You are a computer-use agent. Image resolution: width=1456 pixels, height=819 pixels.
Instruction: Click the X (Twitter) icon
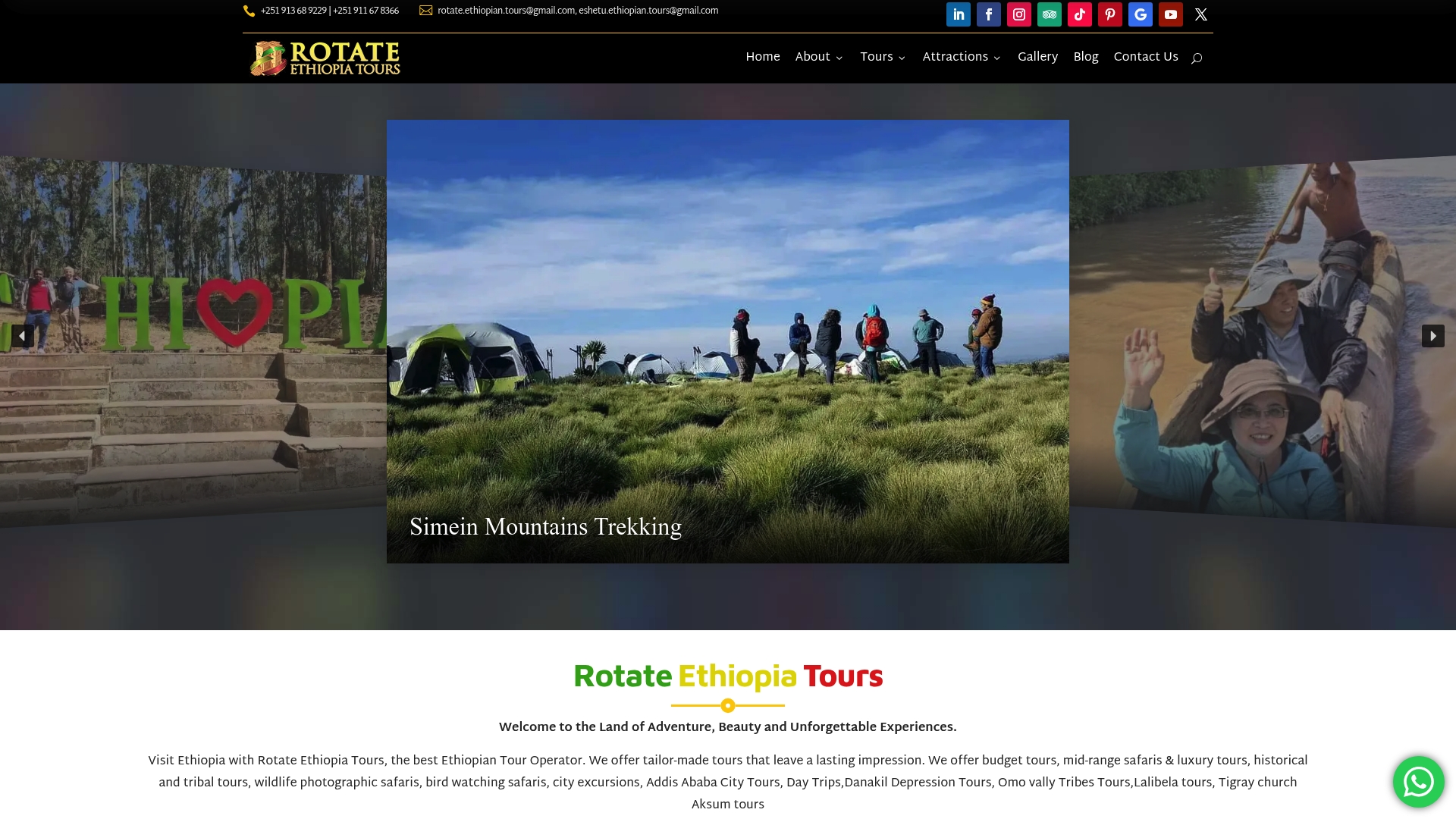(x=1200, y=14)
